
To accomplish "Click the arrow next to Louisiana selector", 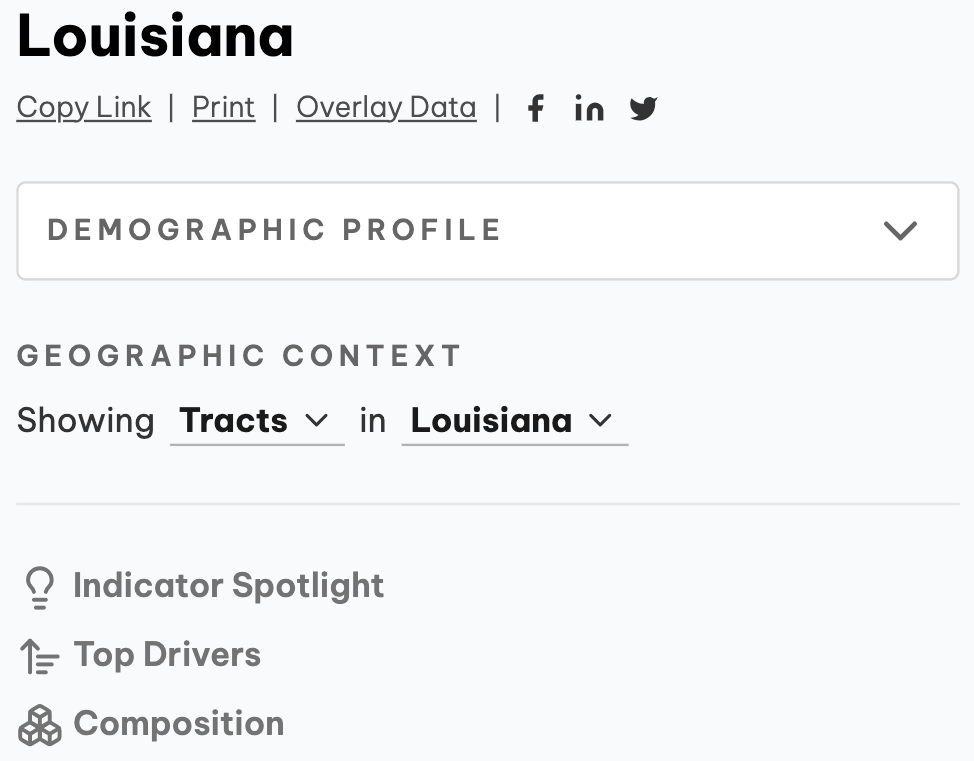I will coord(600,421).
